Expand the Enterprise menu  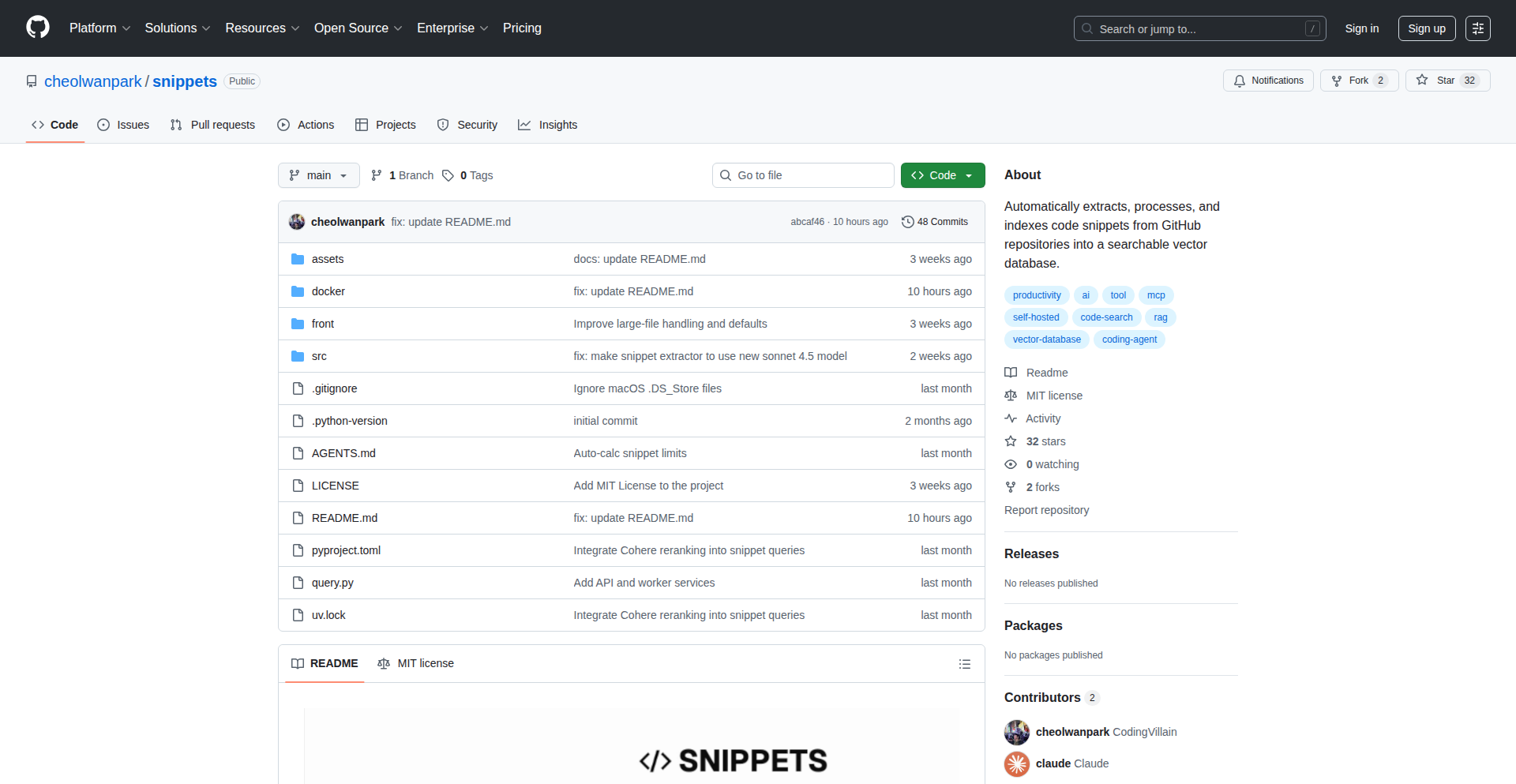(452, 28)
